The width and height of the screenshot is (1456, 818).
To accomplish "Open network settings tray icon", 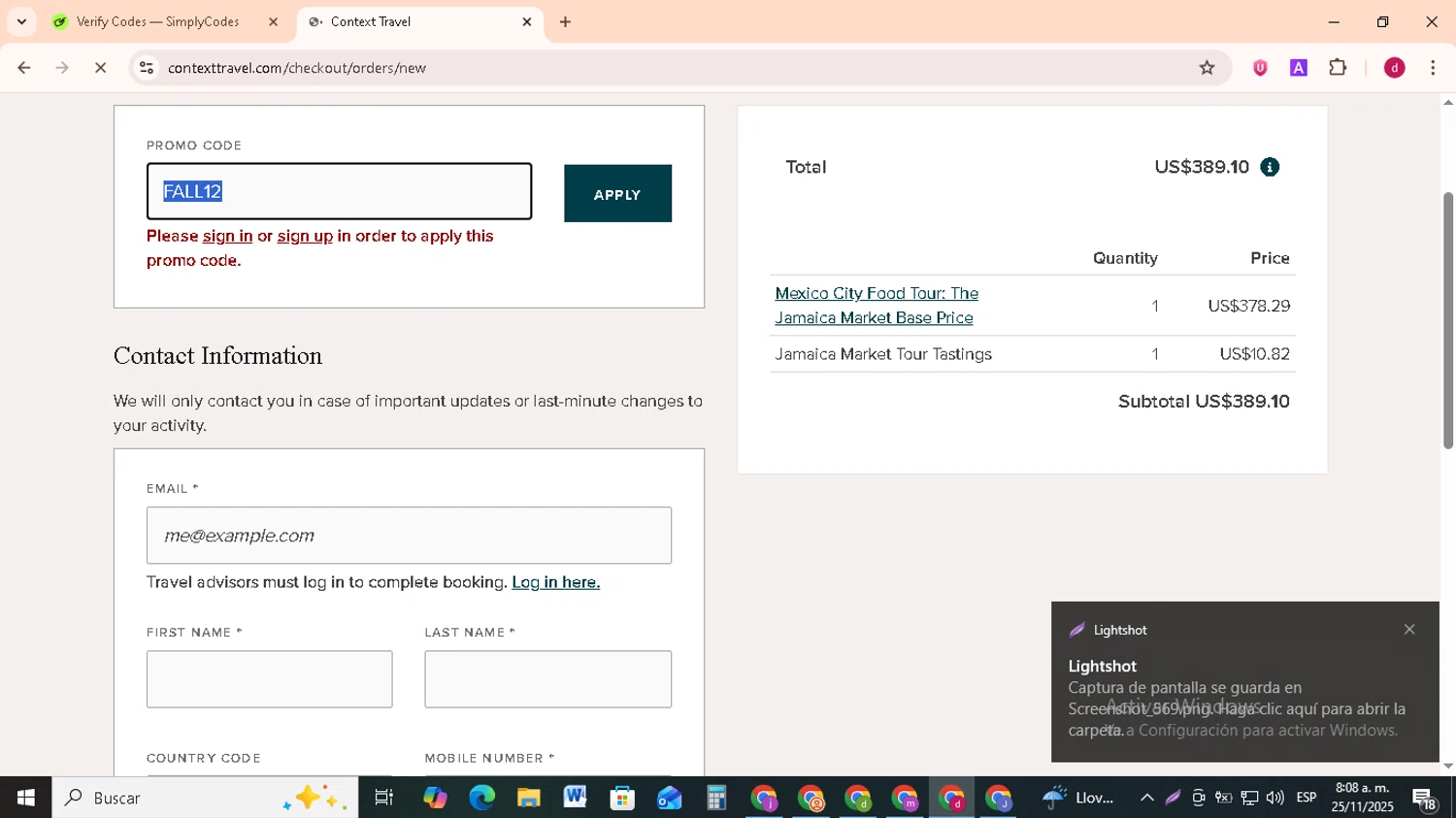I will [1249, 798].
